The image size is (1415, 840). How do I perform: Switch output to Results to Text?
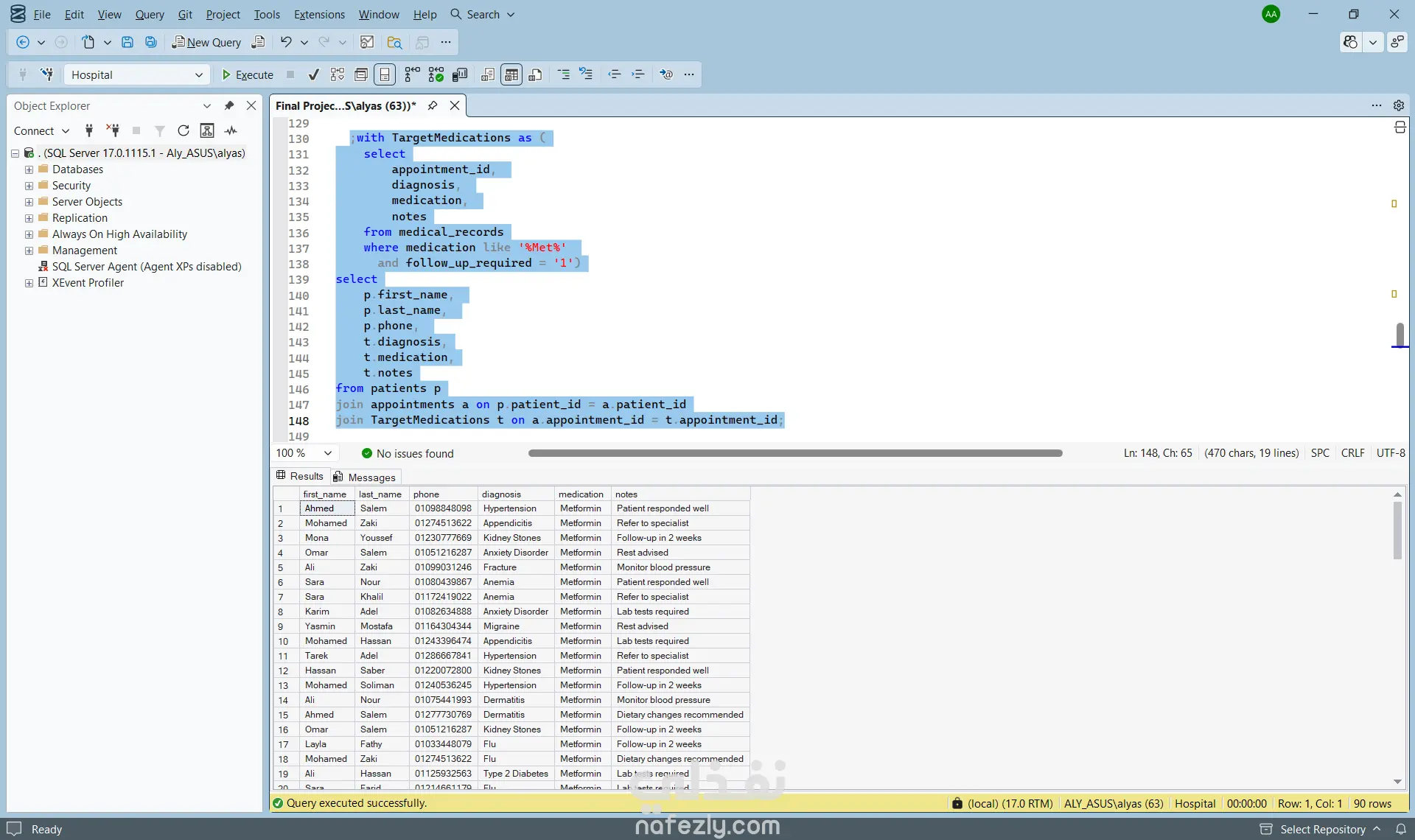[x=488, y=74]
